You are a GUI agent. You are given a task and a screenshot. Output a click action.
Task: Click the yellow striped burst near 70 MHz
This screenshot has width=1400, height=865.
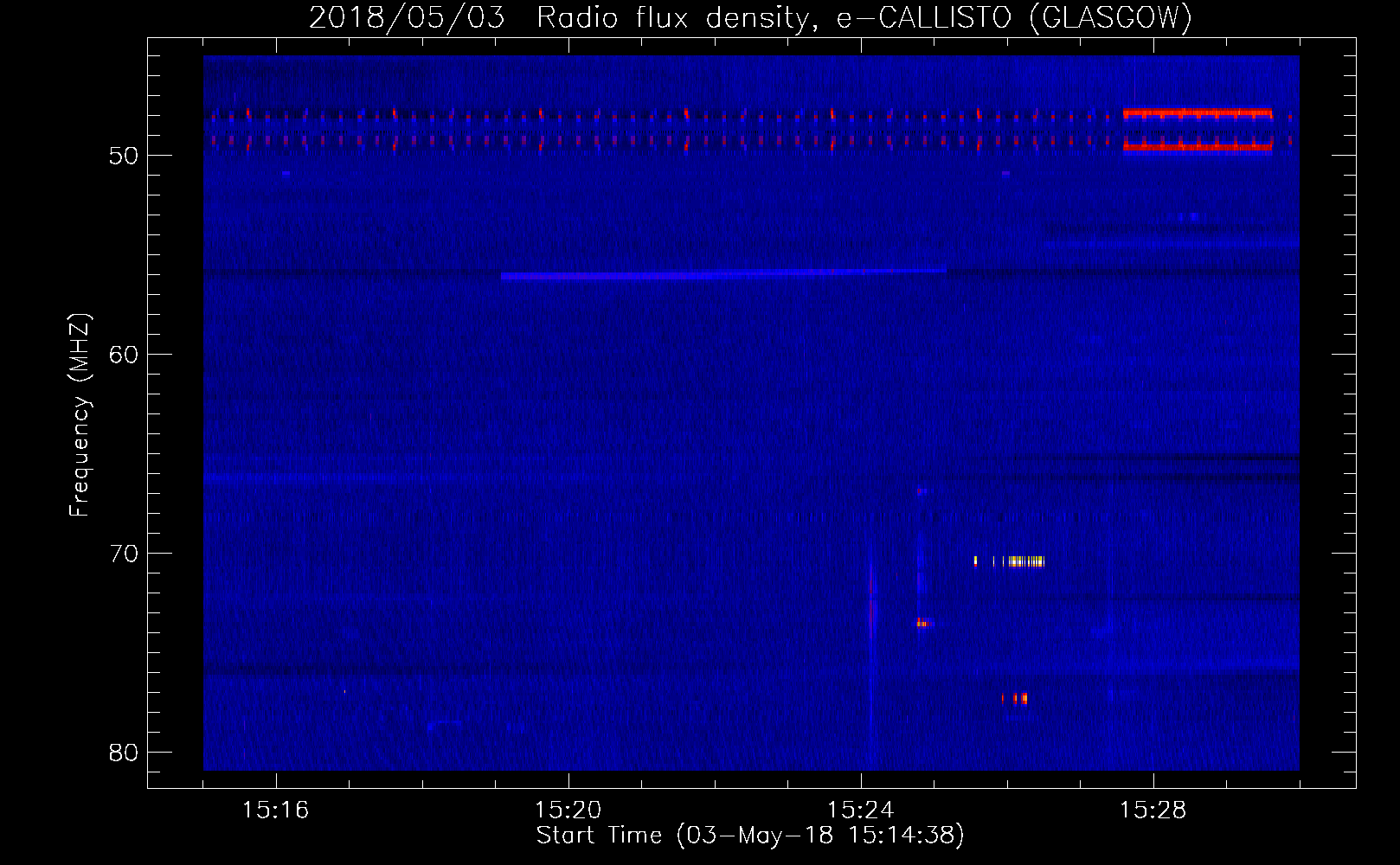click(1009, 561)
